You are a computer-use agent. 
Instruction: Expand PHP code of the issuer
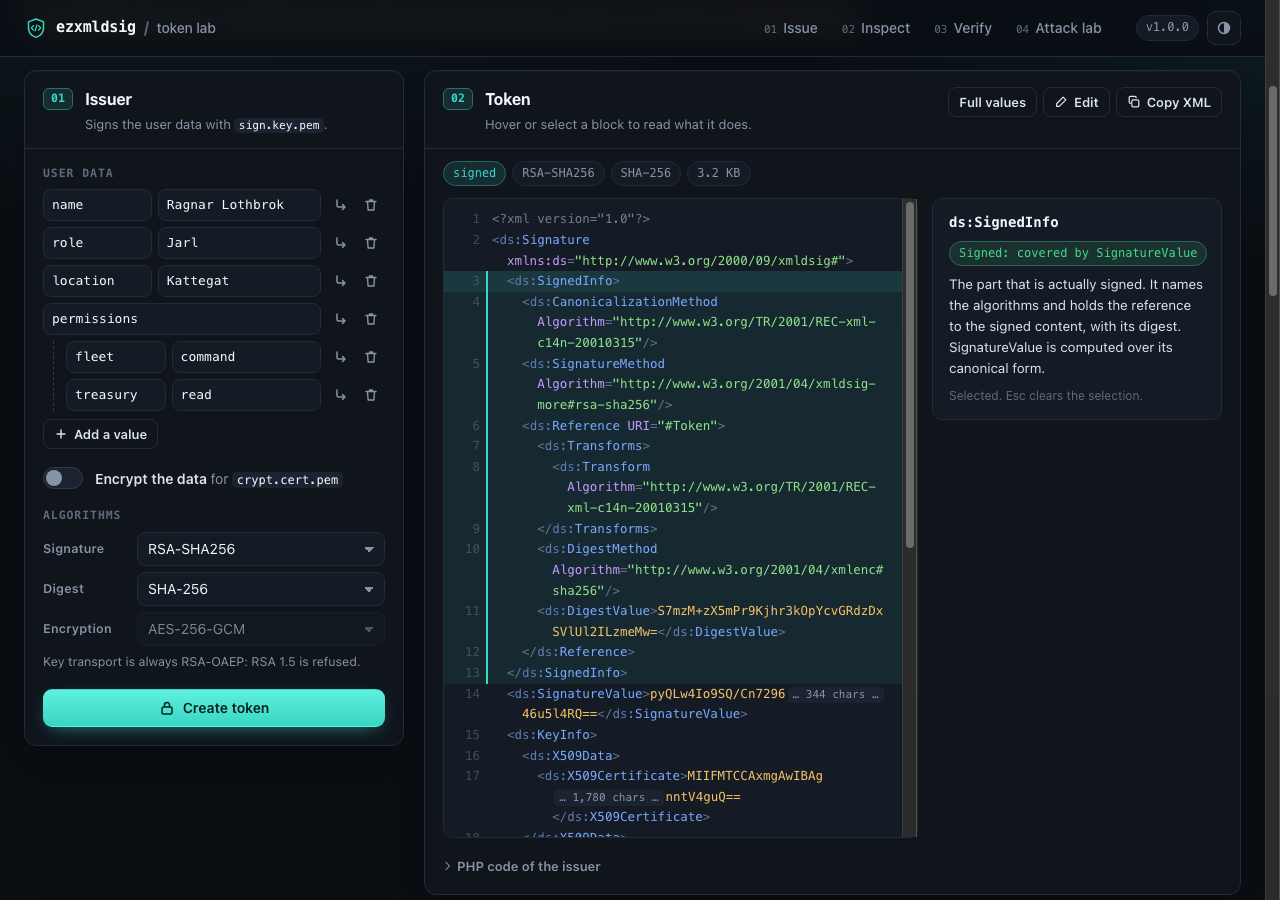coord(522,866)
